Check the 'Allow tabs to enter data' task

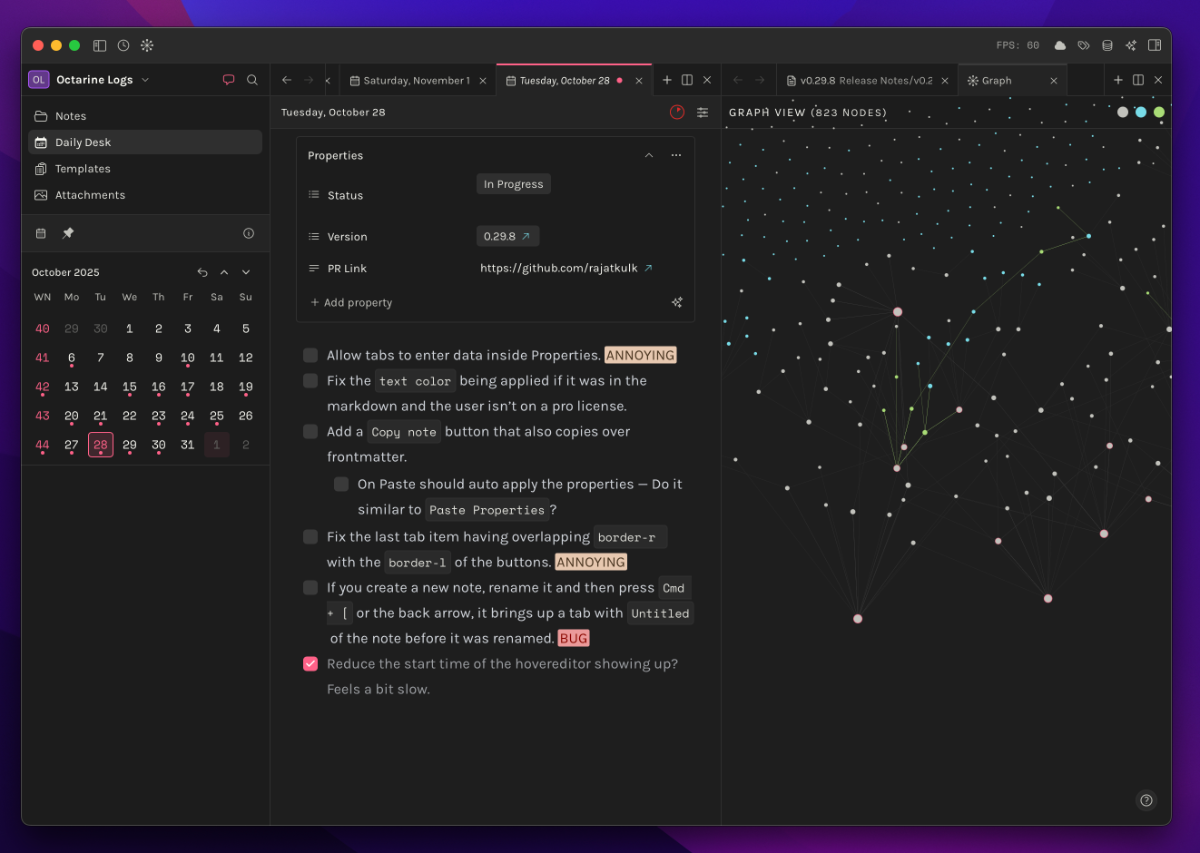tap(311, 355)
